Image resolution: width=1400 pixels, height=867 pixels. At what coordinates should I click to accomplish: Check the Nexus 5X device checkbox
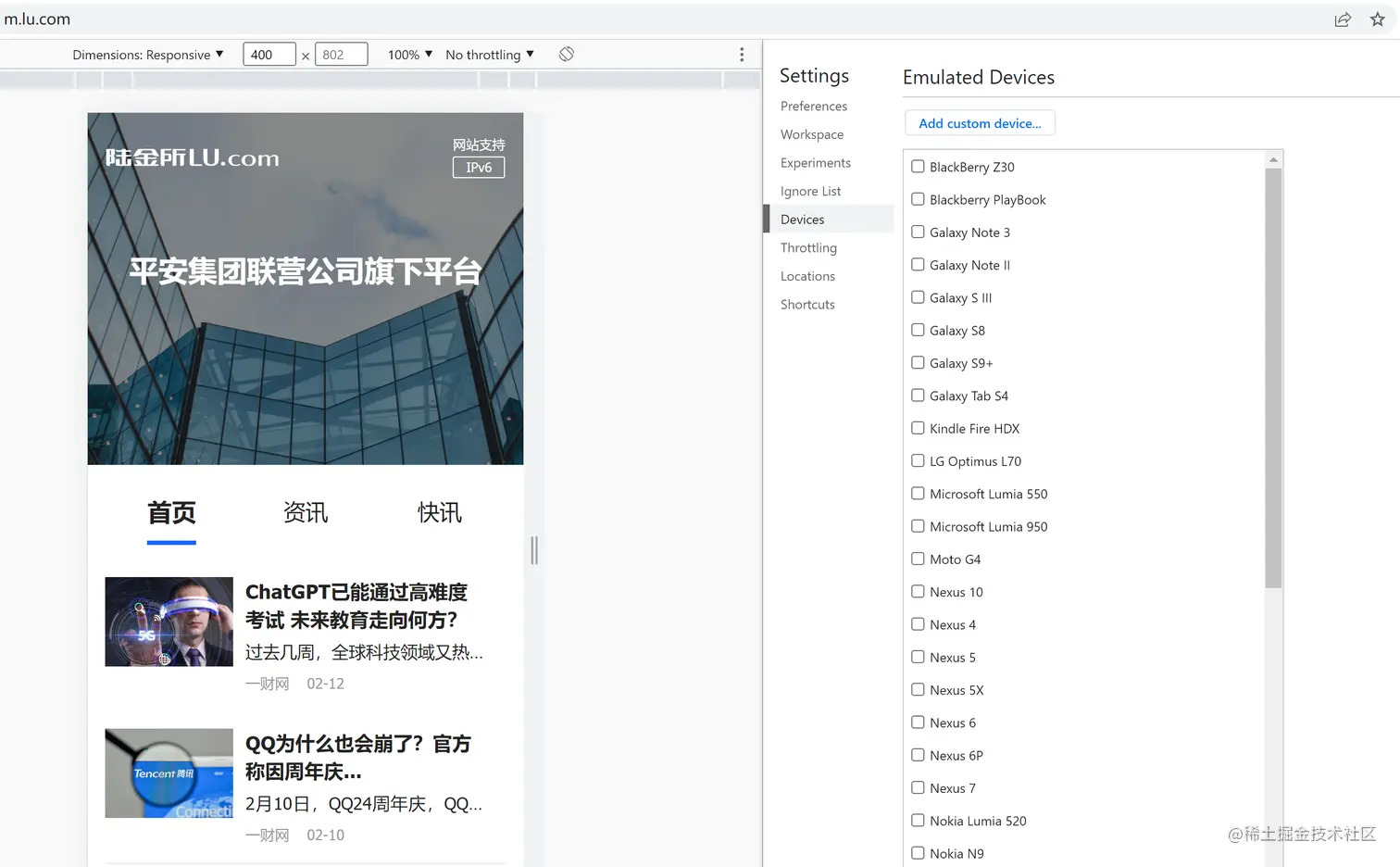click(918, 689)
